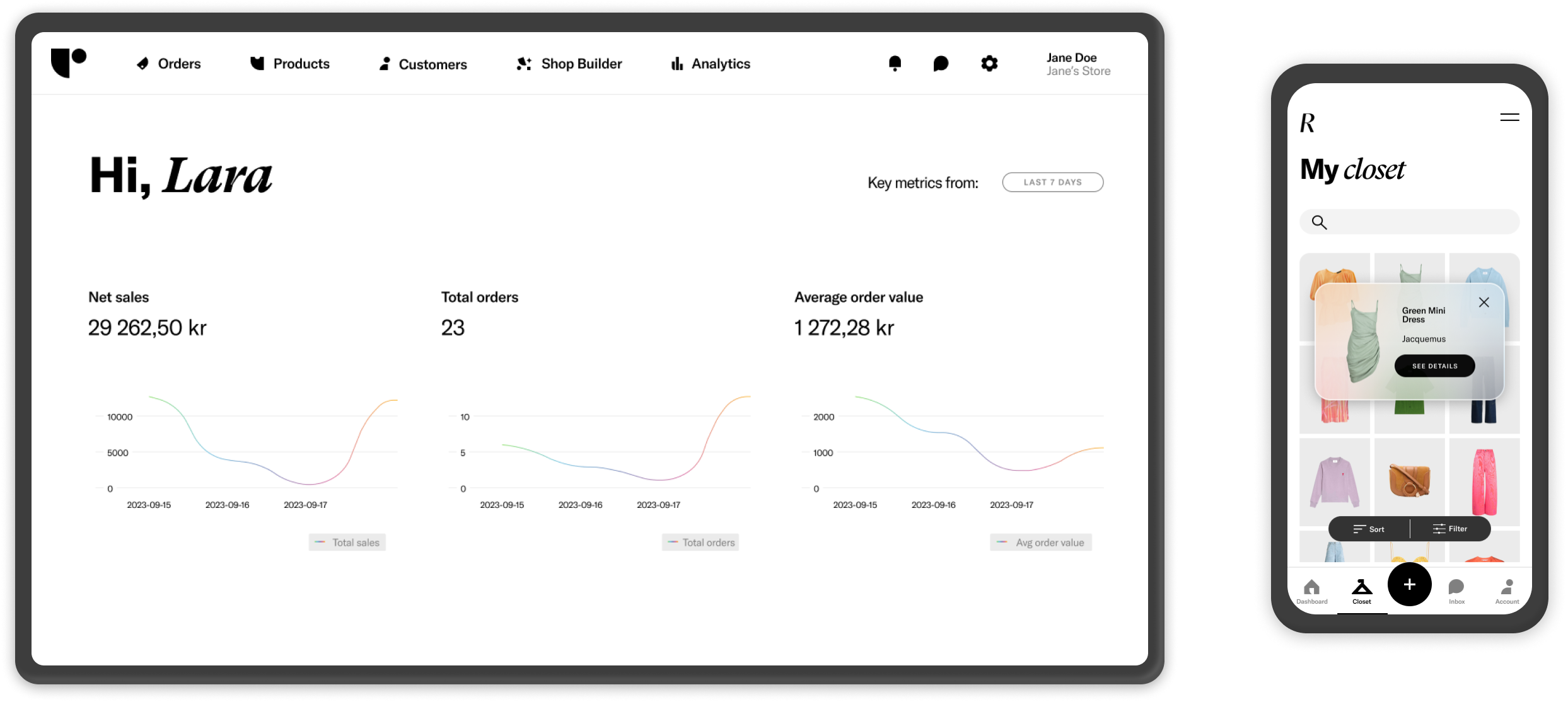Click the black shield logo in dashboard header

point(69,62)
